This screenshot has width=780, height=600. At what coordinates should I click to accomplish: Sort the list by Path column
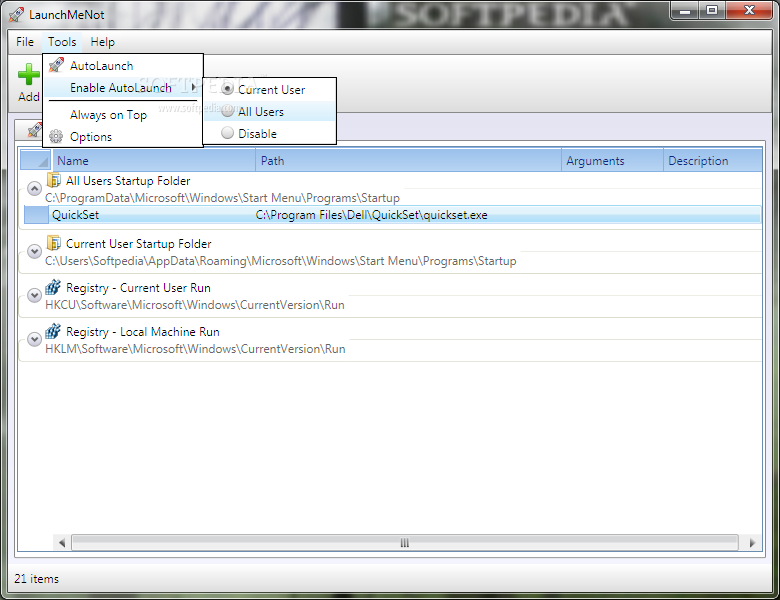pos(408,161)
